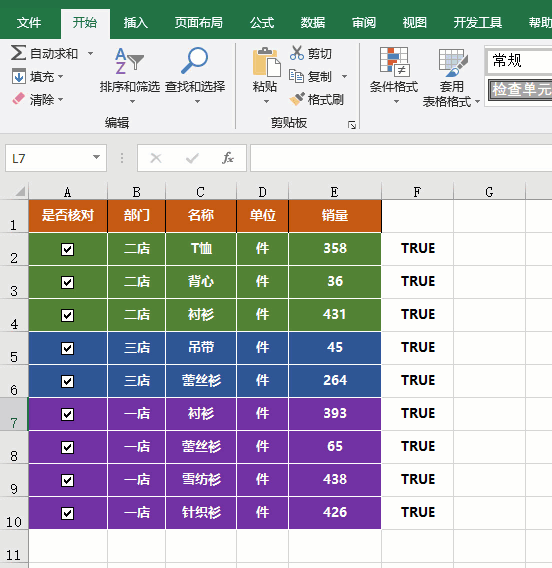Apply the 常规 (Normal) cell style
The height and width of the screenshot is (568, 552).
(x=520, y=60)
